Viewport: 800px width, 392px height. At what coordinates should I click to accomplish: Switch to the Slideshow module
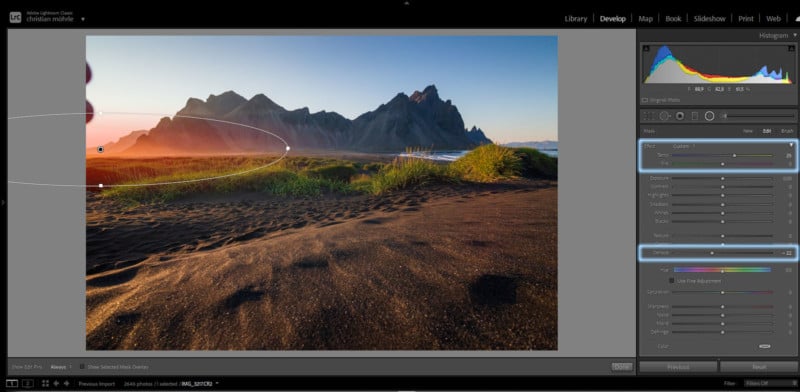pos(709,18)
